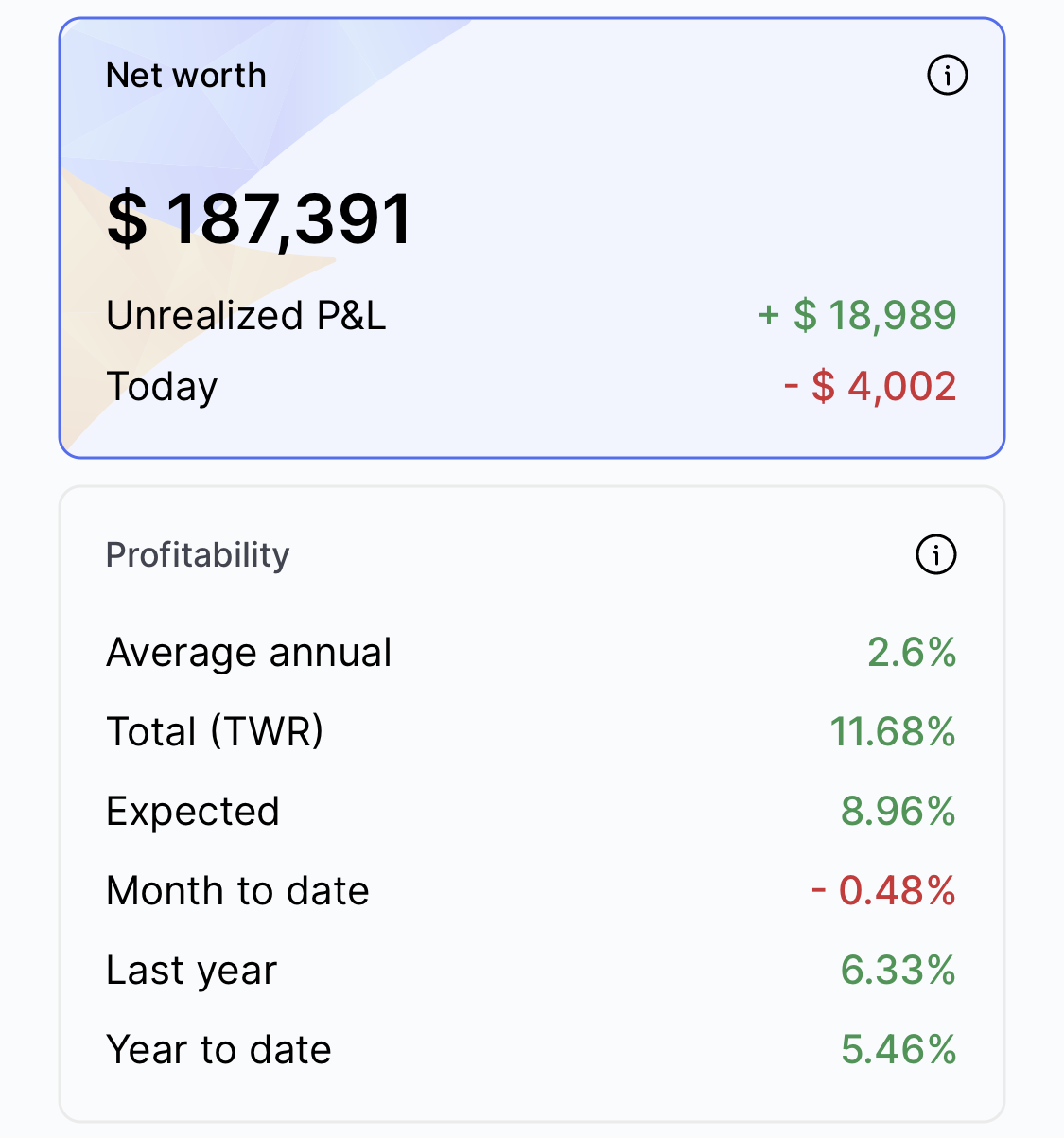Select the + $ 18,989 unrealized value
Image resolution: width=1064 pixels, height=1138 pixels.
tap(857, 316)
